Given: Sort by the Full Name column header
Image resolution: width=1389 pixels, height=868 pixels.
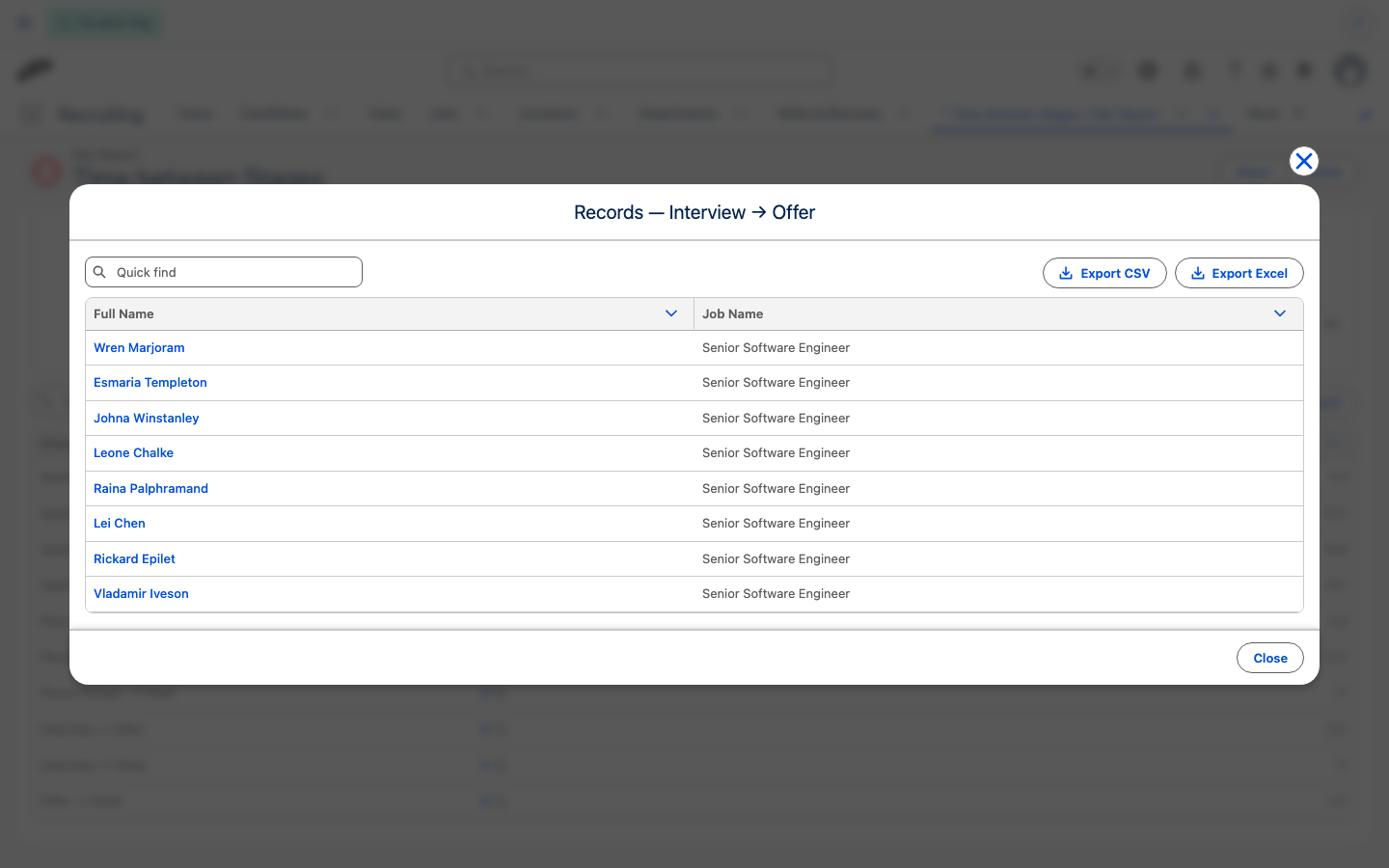Looking at the screenshot, I should pyautogui.click(x=123, y=314).
